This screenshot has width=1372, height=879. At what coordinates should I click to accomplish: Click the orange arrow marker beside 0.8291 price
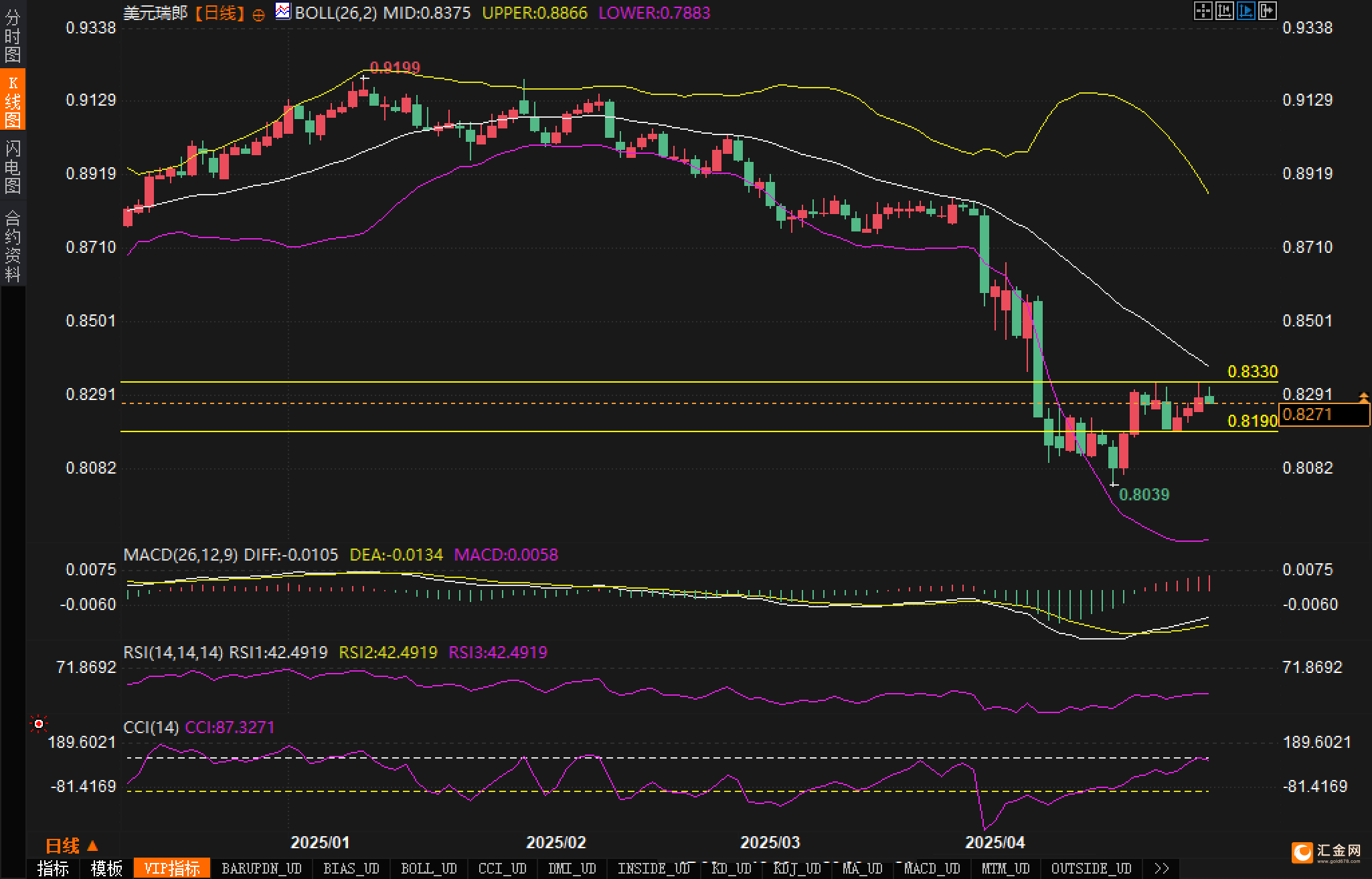pos(1363,398)
